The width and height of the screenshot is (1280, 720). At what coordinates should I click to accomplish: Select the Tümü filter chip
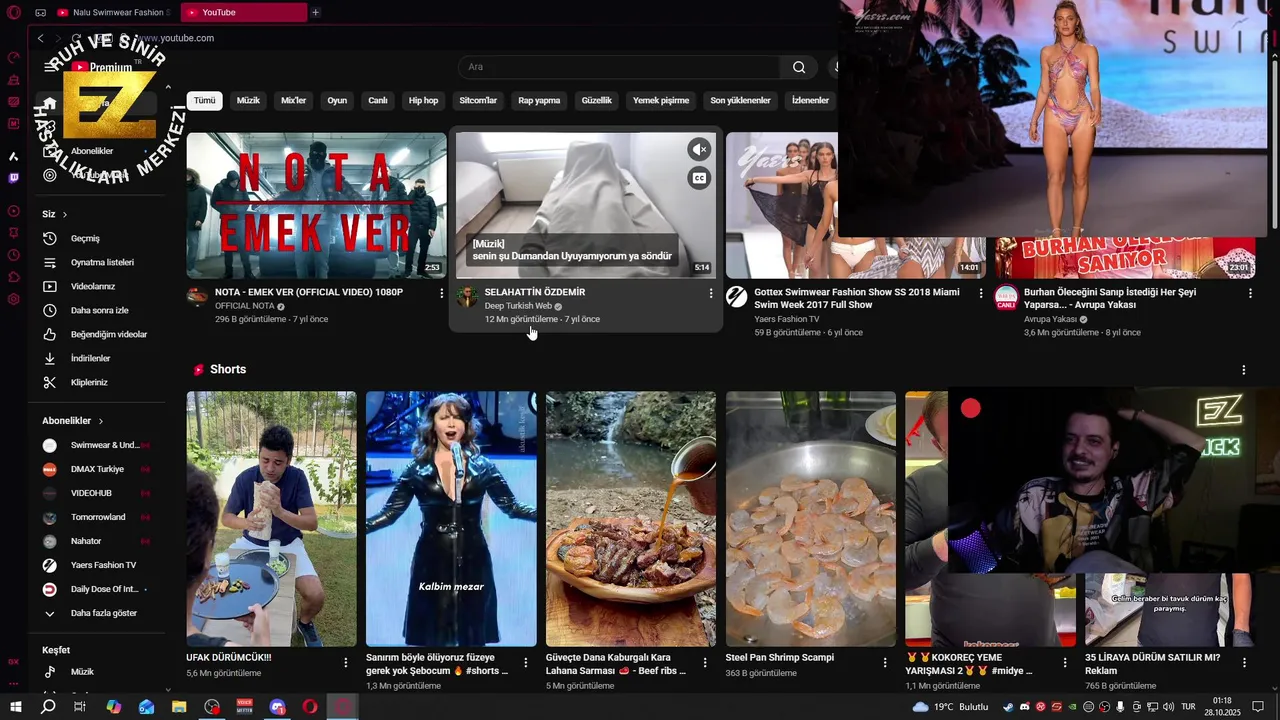pos(205,101)
